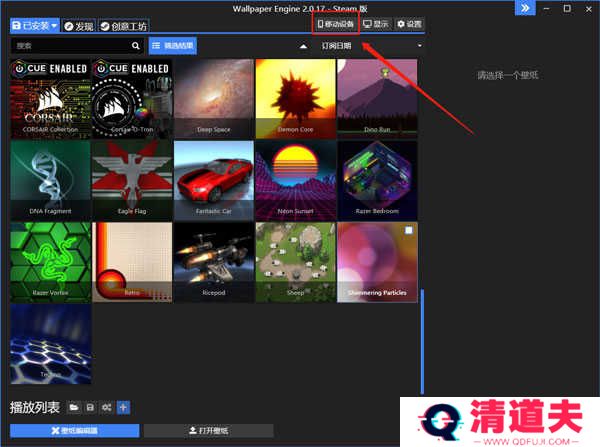The image size is (600, 447).
Task: Click the 壁纸编辑器 wallpaper editor button
Action: pyautogui.click(x=75, y=430)
